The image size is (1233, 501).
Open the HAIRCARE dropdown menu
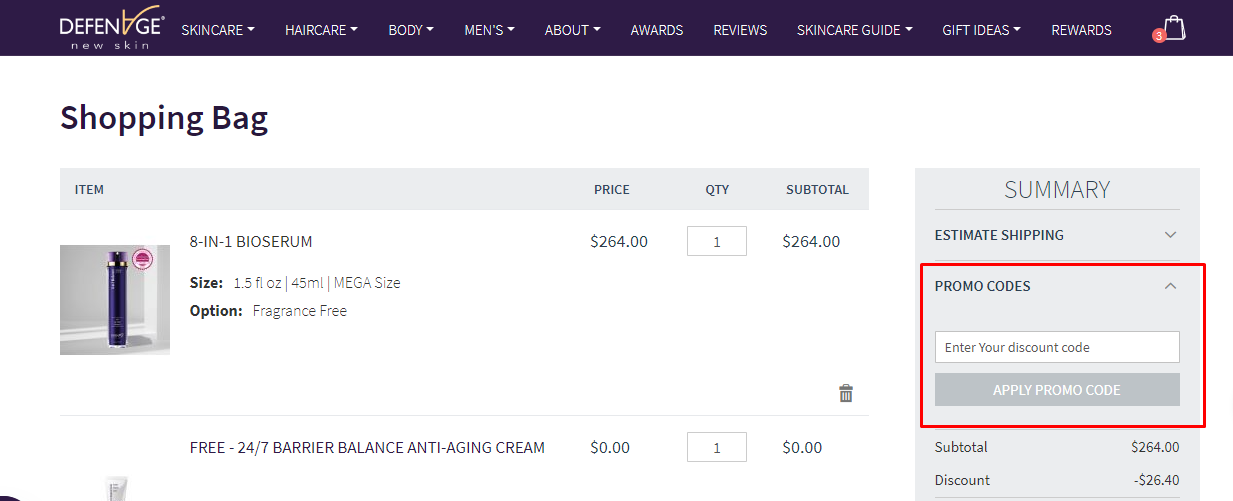click(x=321, y=30)
